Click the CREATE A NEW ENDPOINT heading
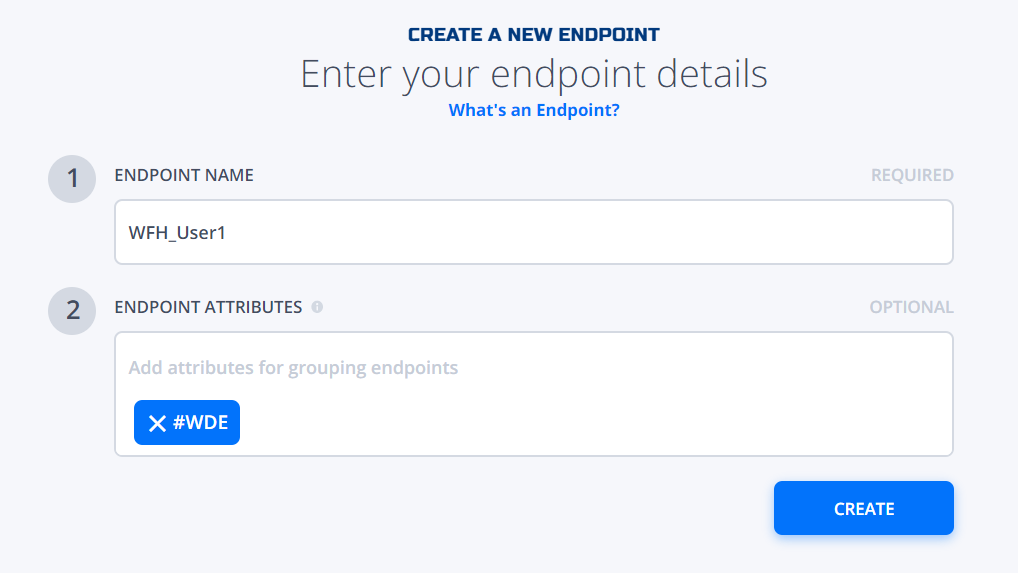This screenshot has width=1018, height=573. pos(534,35)
